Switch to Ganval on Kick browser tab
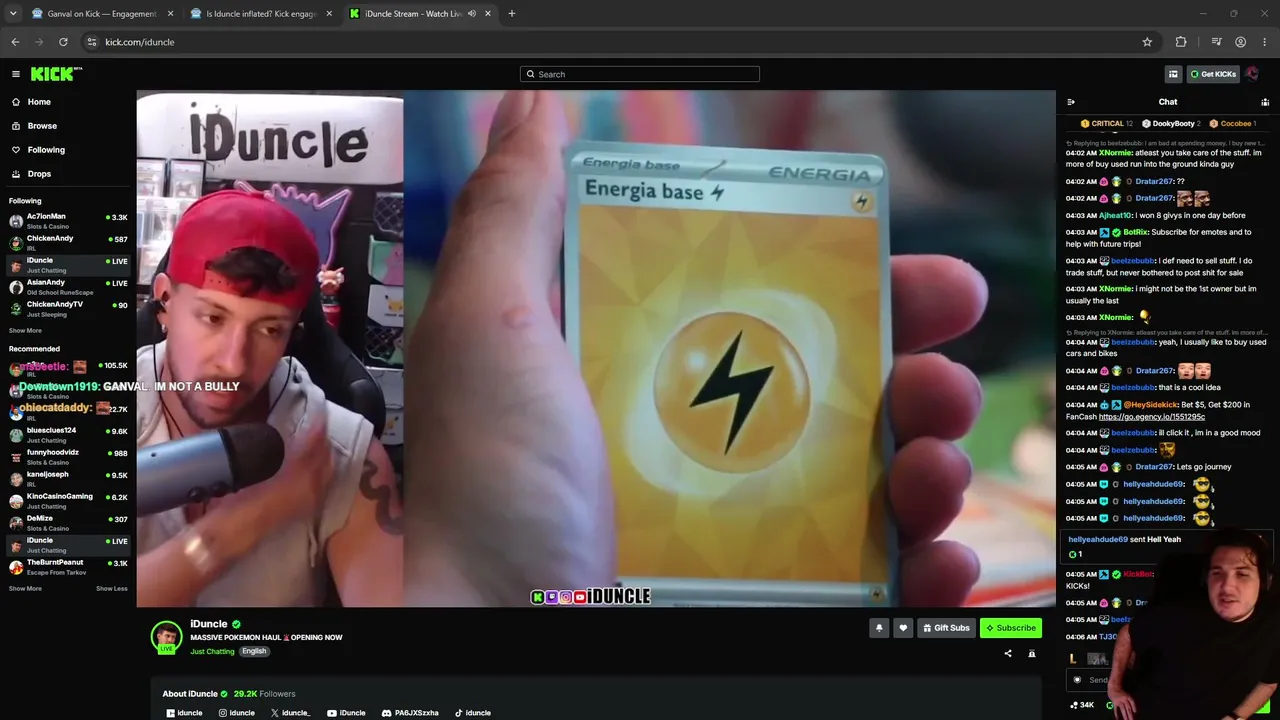Image resolution: width=1280 pixels, height=720 pixels. [x=94, y=14]
